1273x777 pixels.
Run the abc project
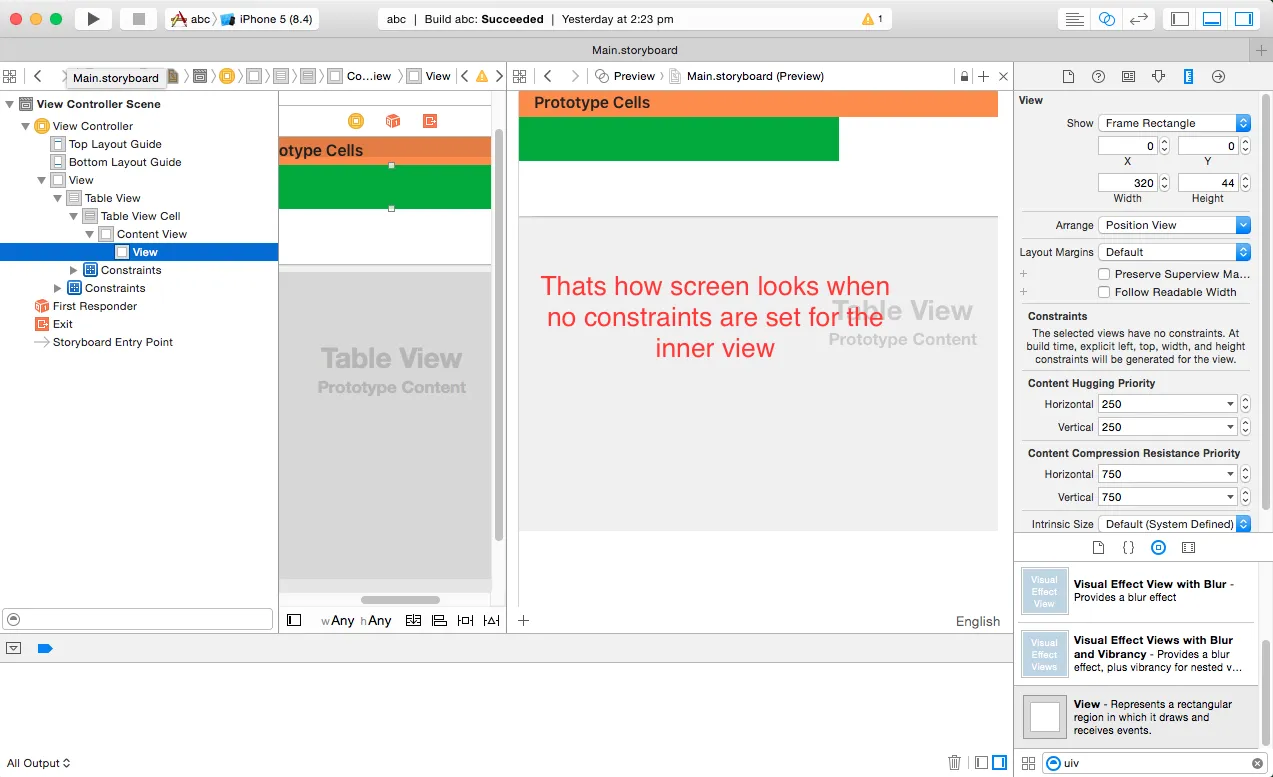point(93,19)
